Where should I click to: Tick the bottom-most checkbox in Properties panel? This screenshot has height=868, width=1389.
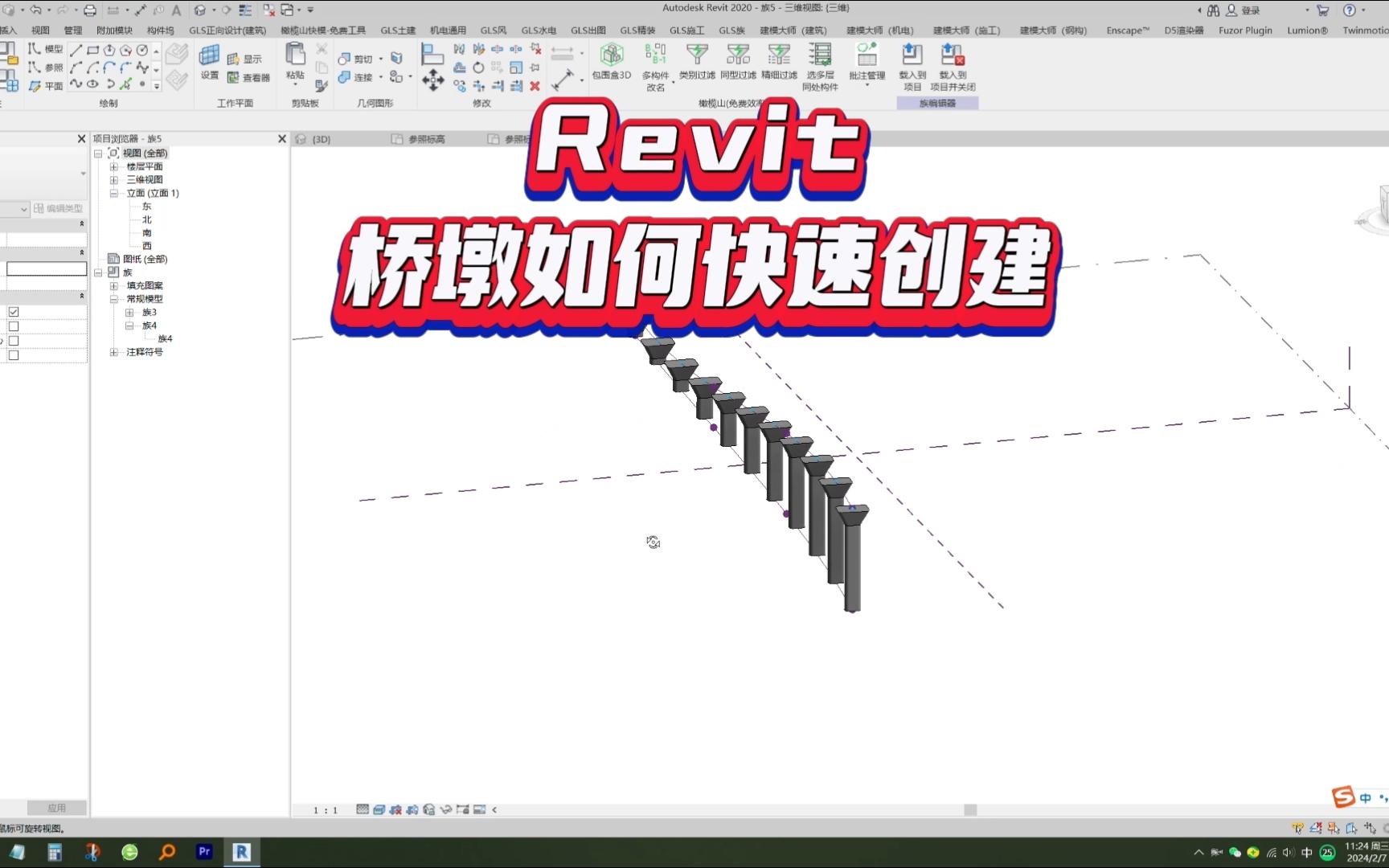(x=14, y=355)
